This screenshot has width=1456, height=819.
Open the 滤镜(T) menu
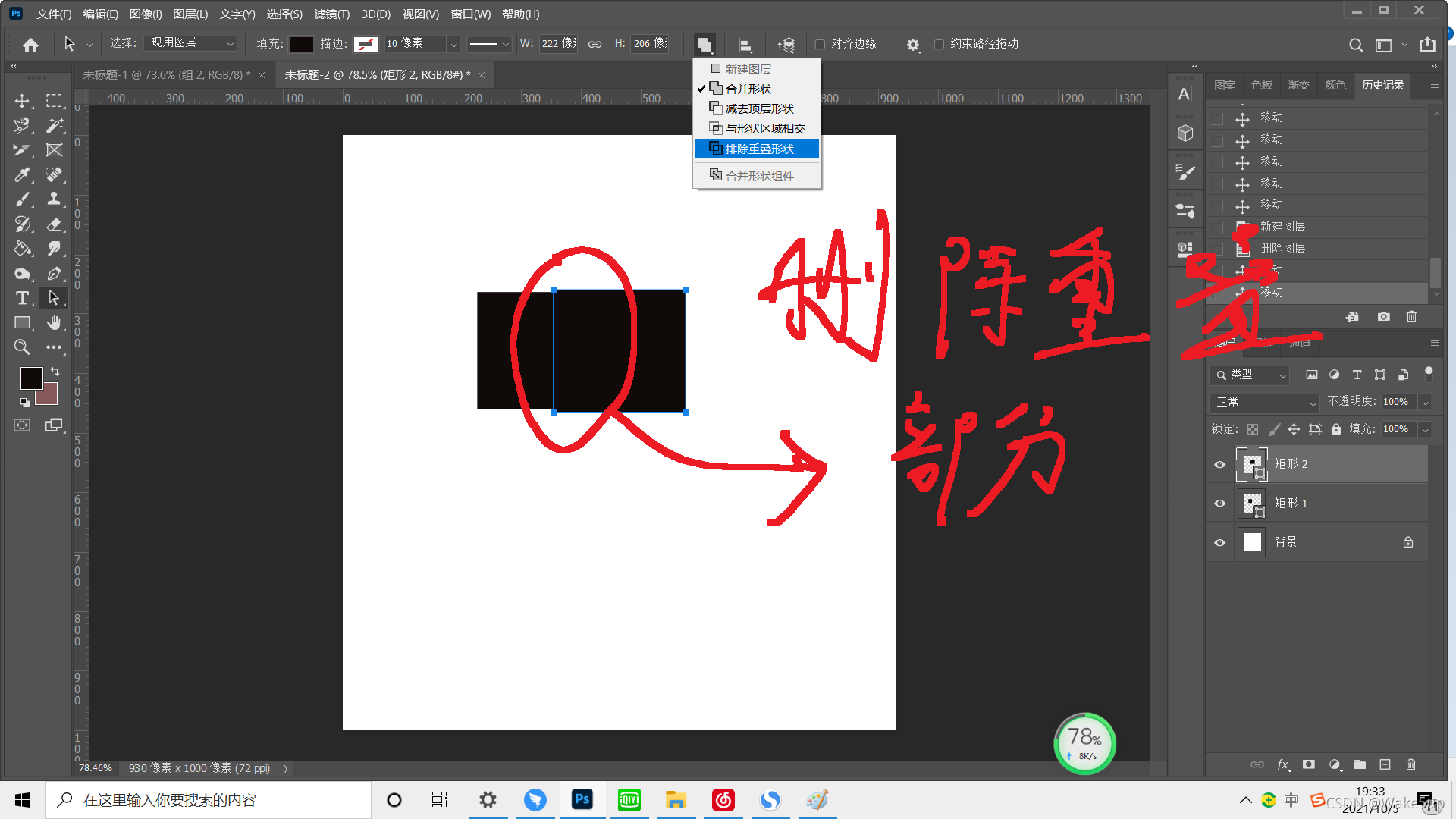(x=331, y=14)
